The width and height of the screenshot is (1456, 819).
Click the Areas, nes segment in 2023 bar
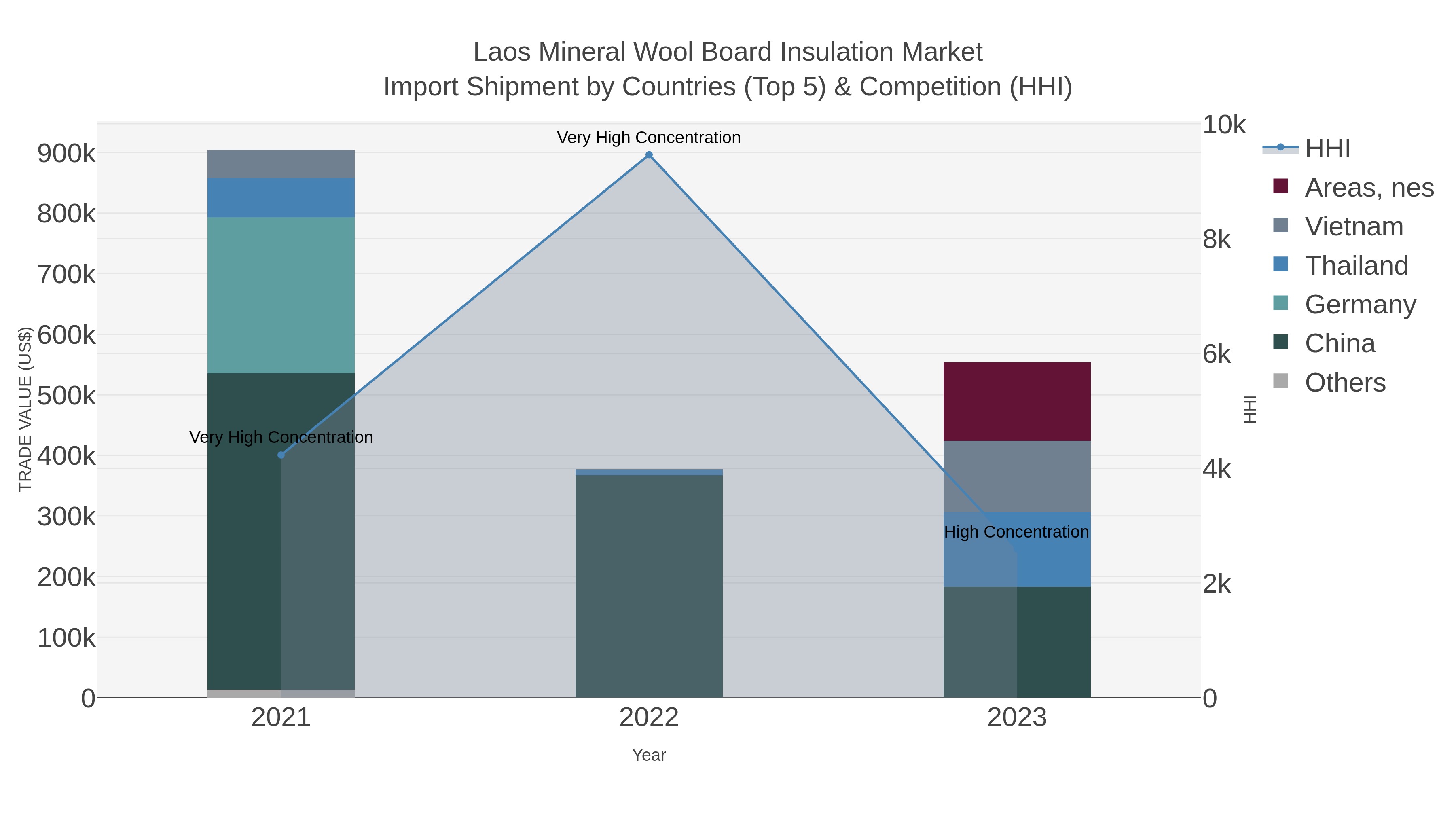[x=1017, y=402]
